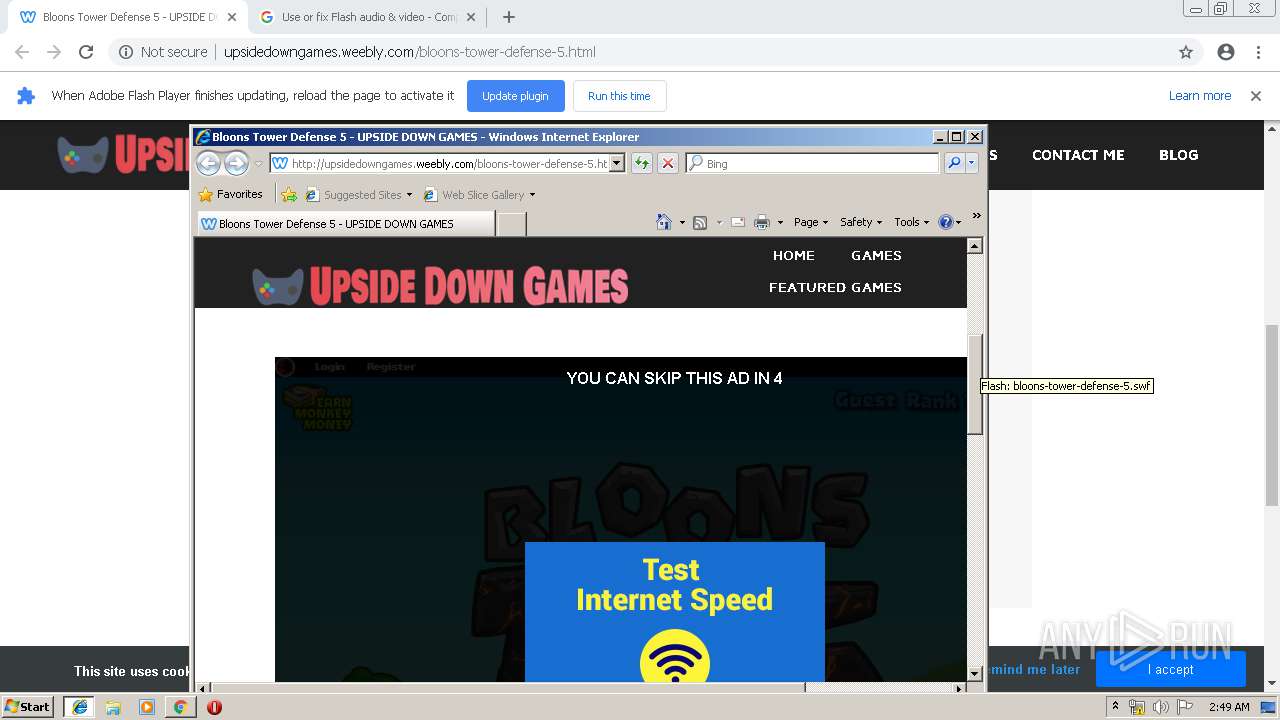
Task: Open Suggested Sites dropdown
Action: pyautogui.click(x=359, y=195)
